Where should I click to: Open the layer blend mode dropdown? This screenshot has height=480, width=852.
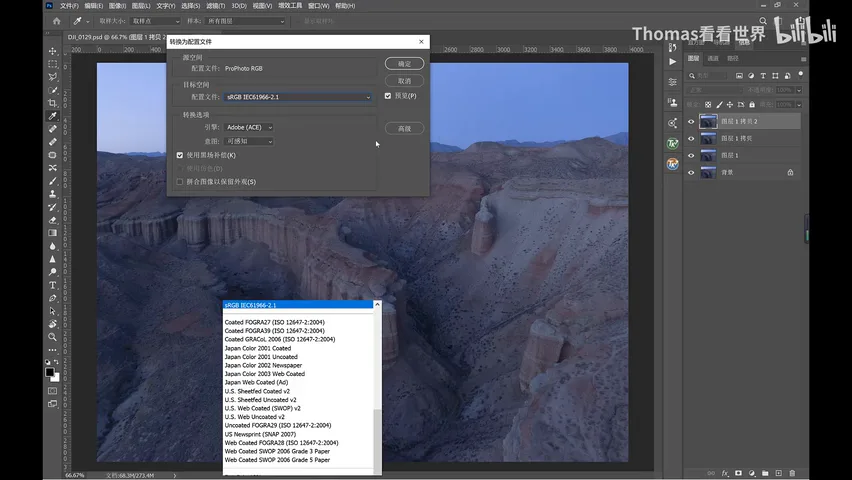pyautogui.click(x=715, y=90)
